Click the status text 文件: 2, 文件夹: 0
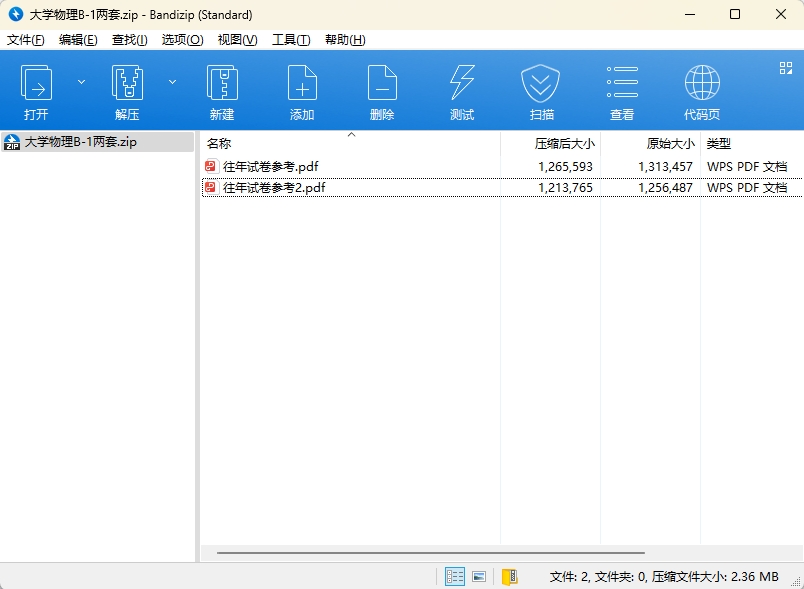Image resolution: width=804 pixels, height=589 pixels. (597, 577)
